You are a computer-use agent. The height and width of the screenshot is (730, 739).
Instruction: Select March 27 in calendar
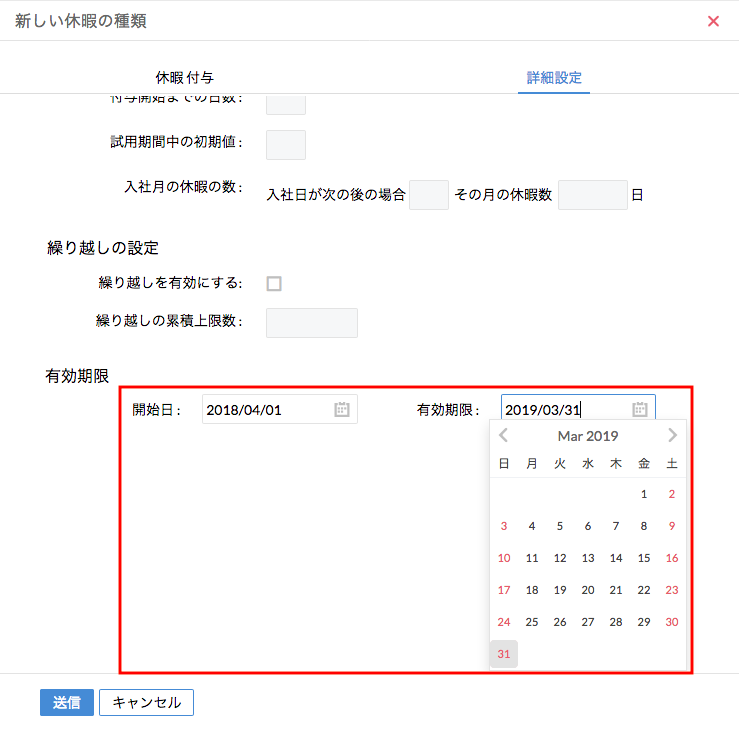(x=588, y=622)
